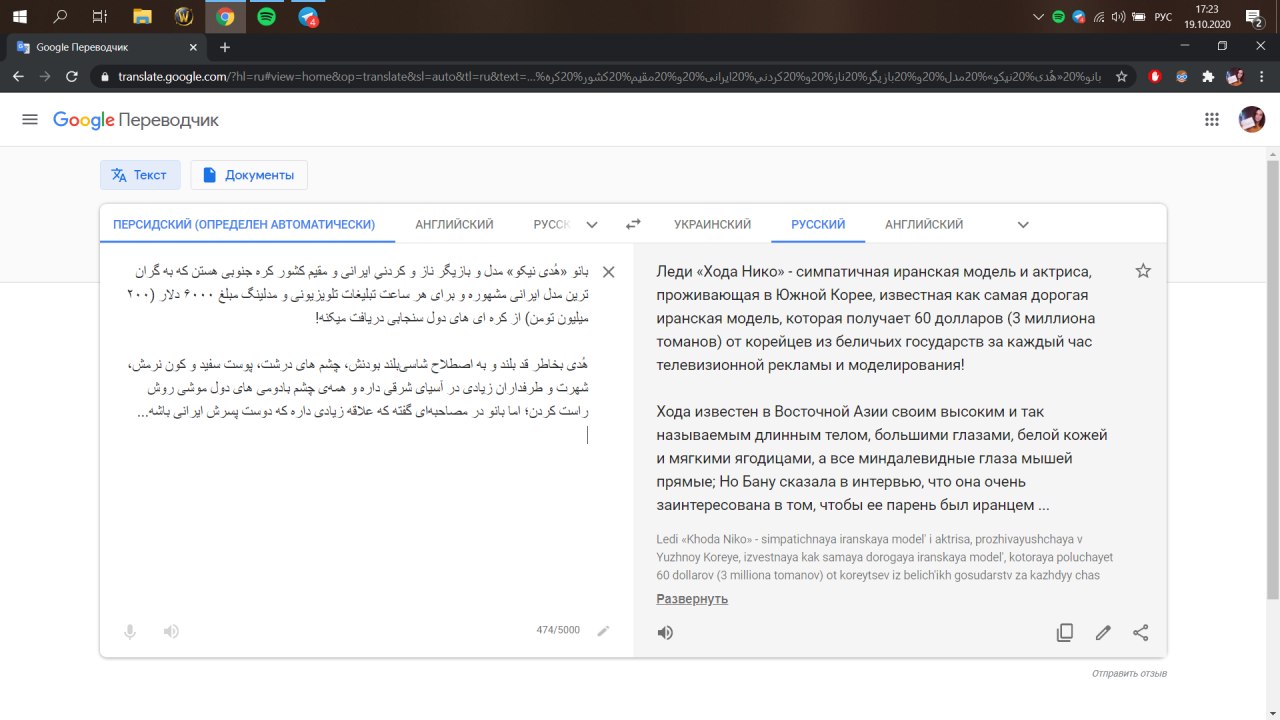Expand the target language list

[x=1023, y=225]
